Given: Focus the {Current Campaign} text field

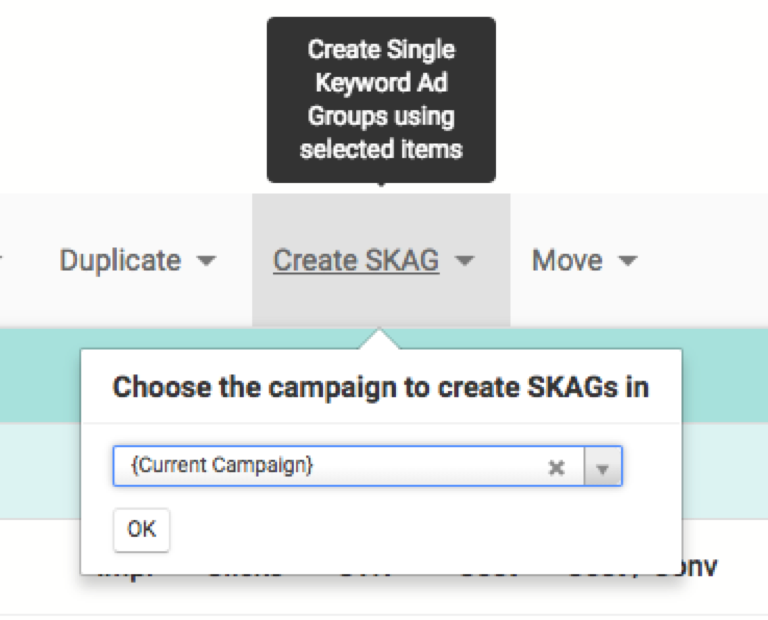Looking at the screenshot, I should tap(330, 466).
